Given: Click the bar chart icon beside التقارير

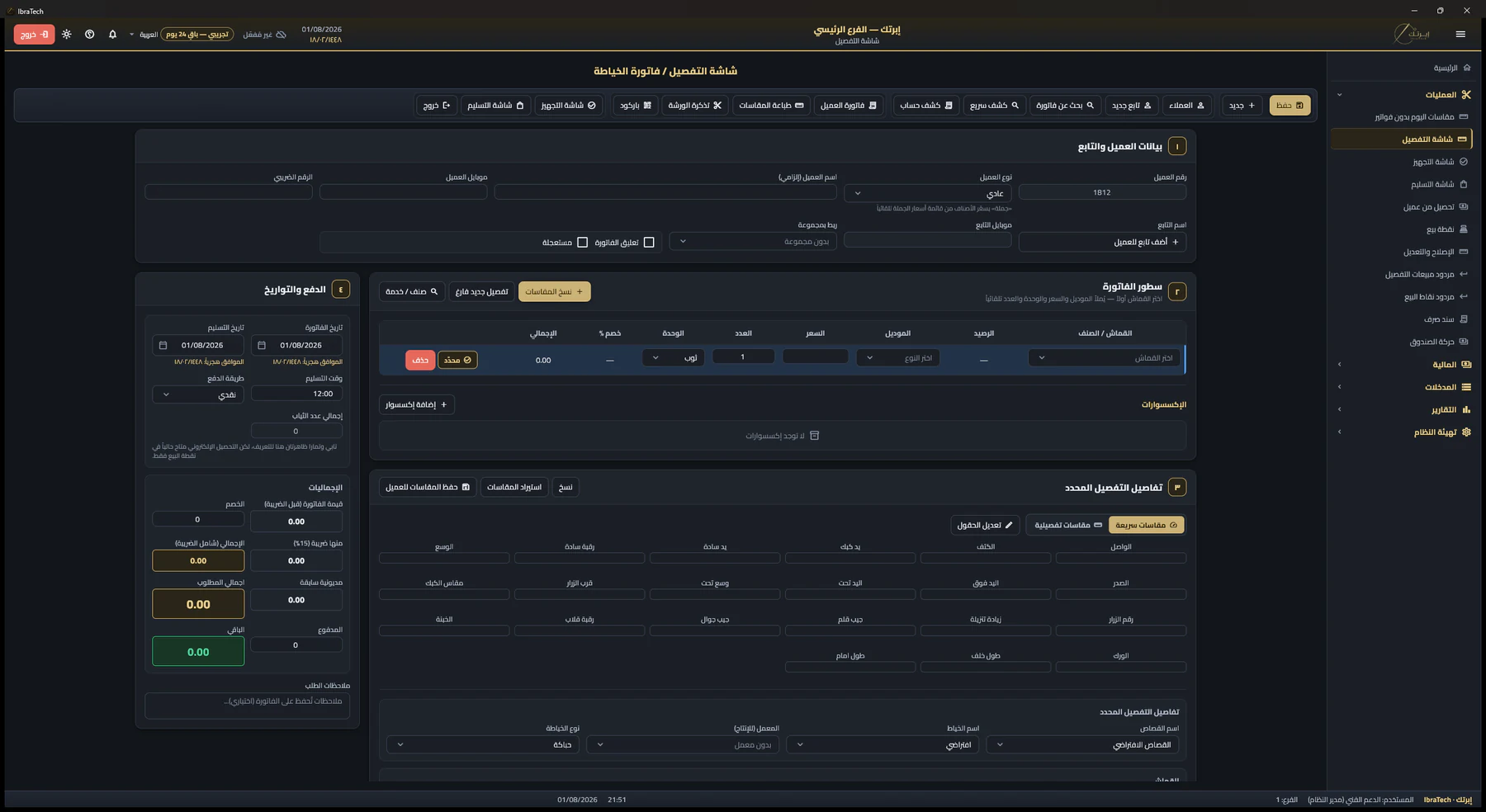Looking at the screenshot, I should (1466, 409).
